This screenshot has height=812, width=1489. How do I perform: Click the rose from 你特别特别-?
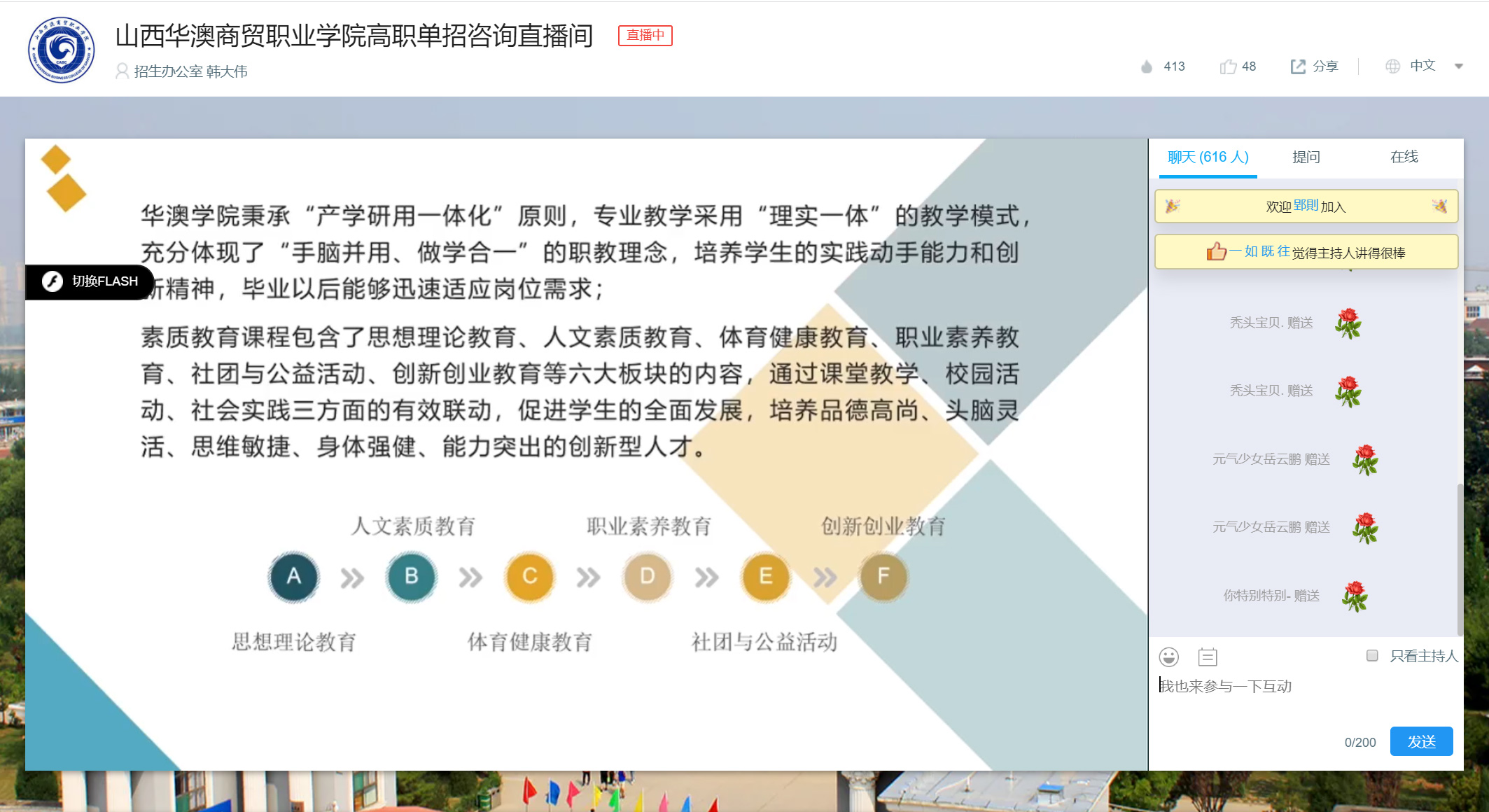pyautogui.click(x=1355, y=596)
